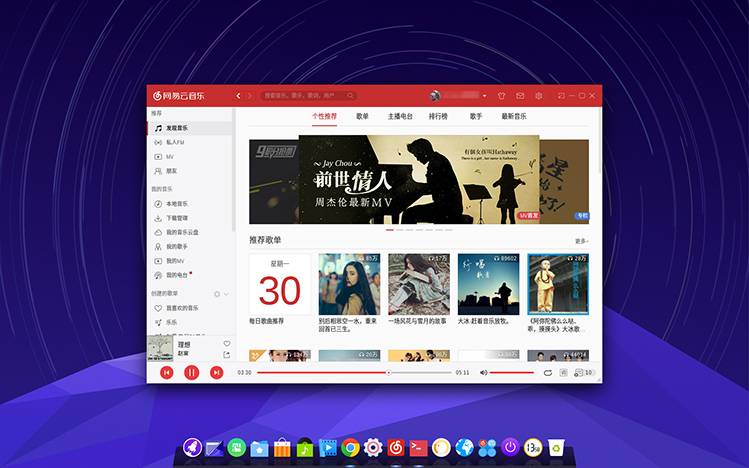749x468 pixels.
Task: Open 私人FM in the sidebar
Action: click(x=176, y=143)
